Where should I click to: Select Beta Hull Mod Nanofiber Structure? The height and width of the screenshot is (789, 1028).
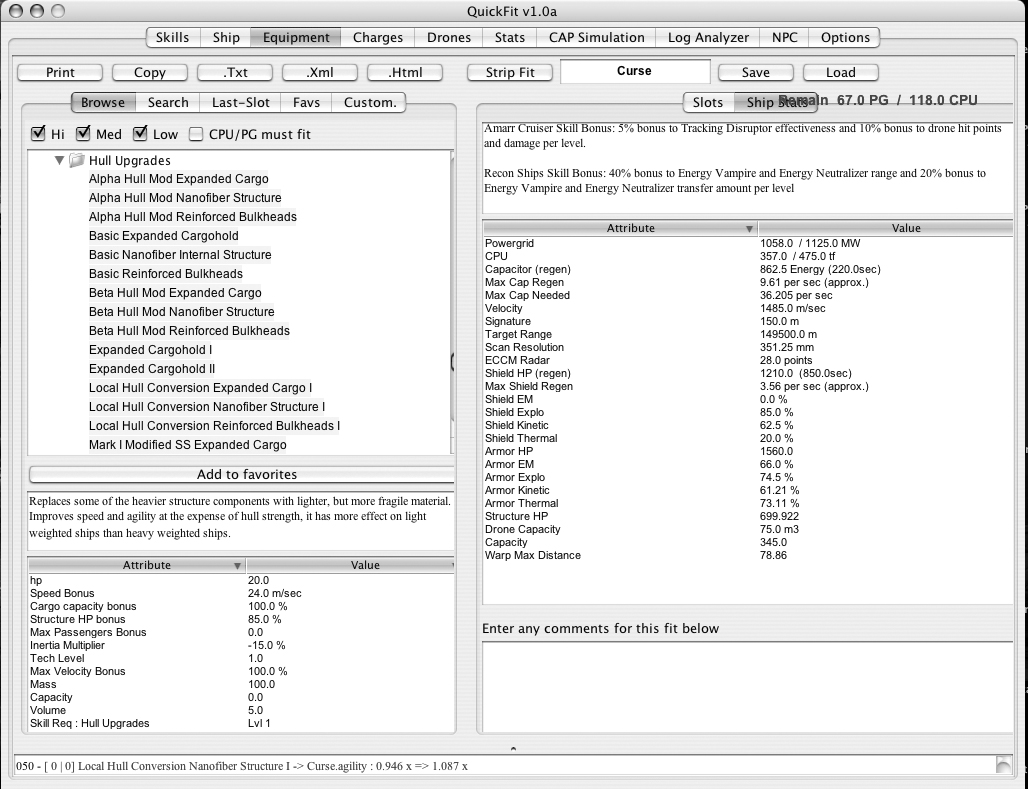[182, 312]
